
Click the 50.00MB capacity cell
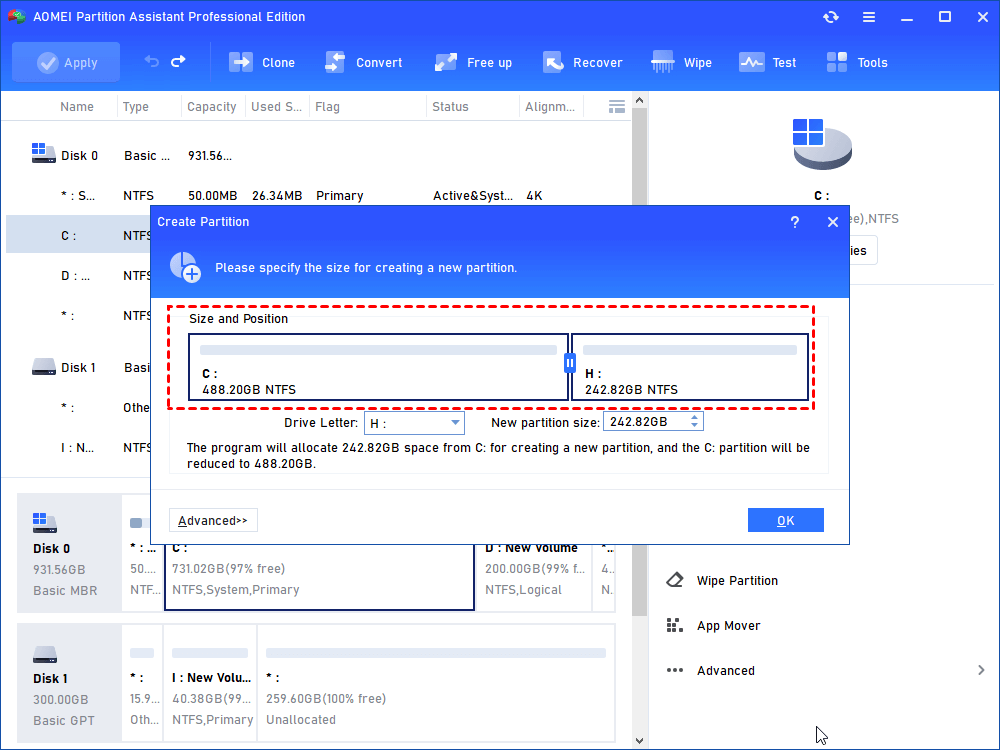click(x=212, y=196)
